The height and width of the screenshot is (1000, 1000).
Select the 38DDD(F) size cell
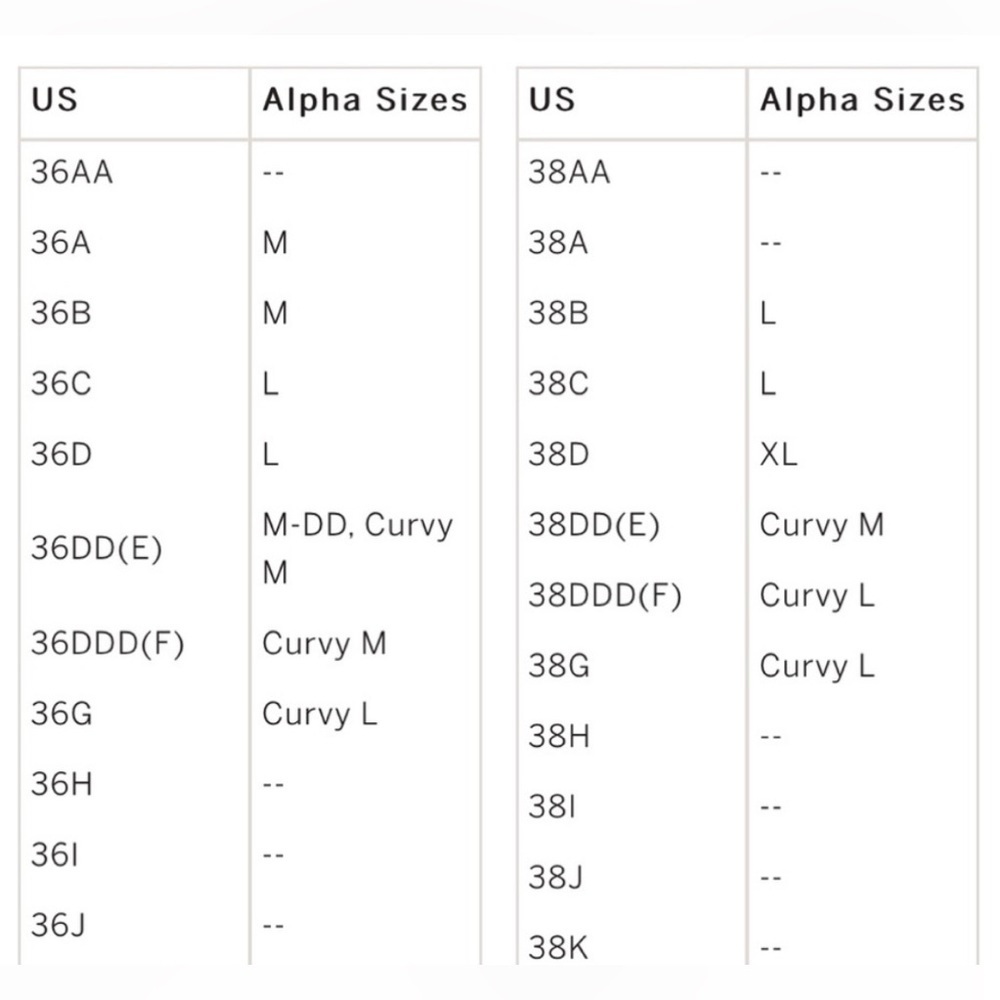[605, 596]
